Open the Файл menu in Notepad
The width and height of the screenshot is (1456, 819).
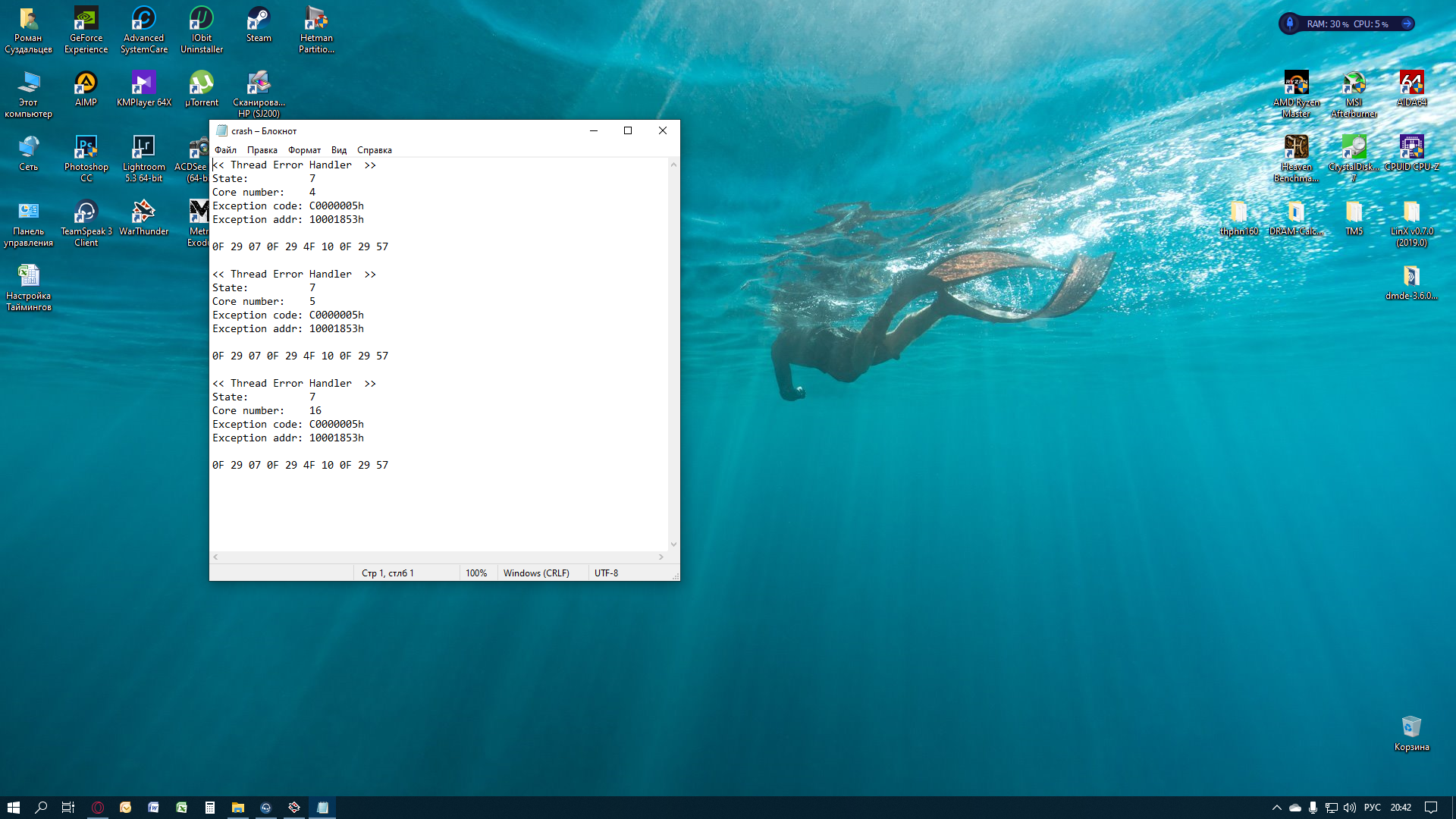pos(225,150)
